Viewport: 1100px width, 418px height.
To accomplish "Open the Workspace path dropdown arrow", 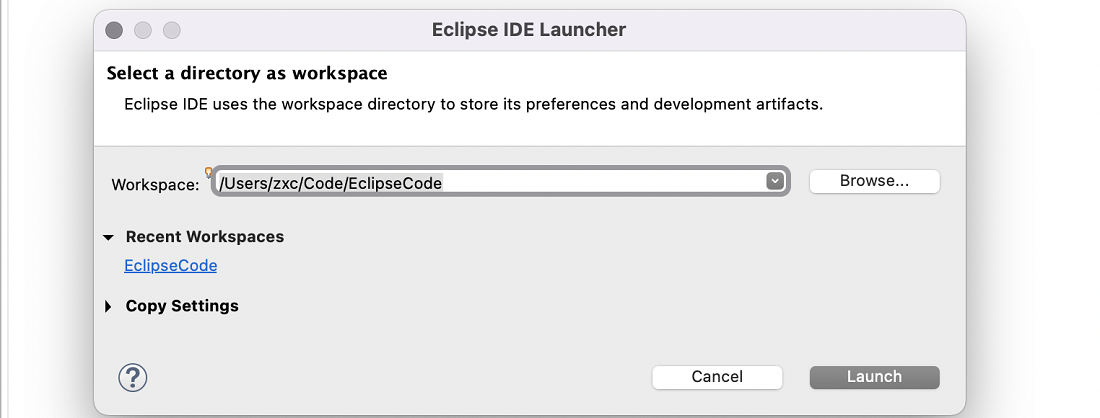I will tap(774, 182).
